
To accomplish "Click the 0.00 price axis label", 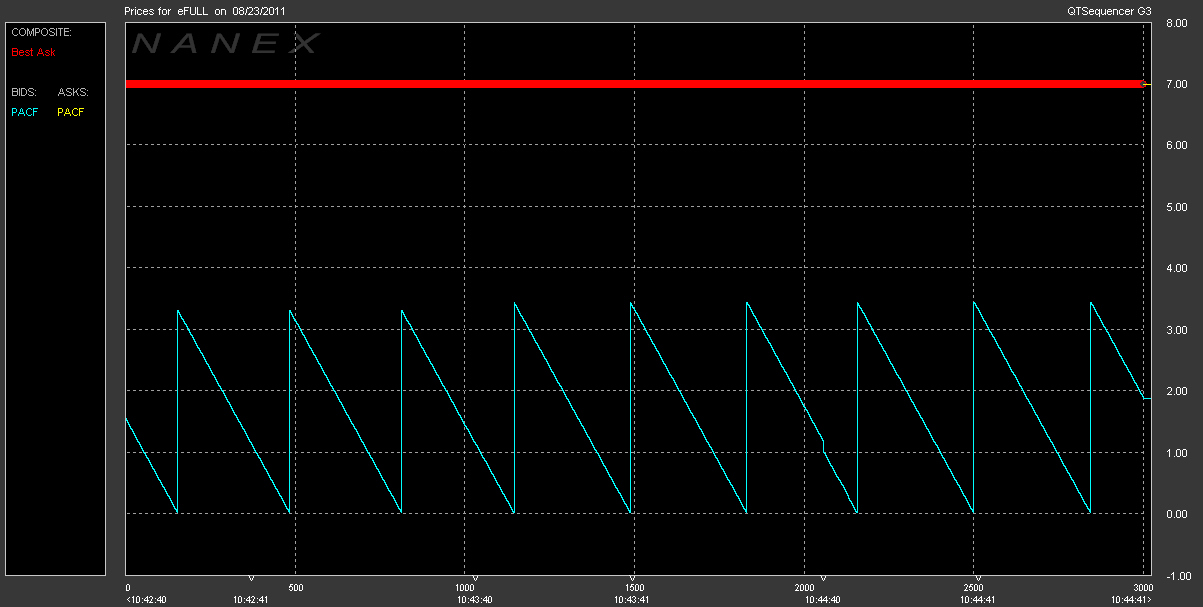I will point(1177,515).
